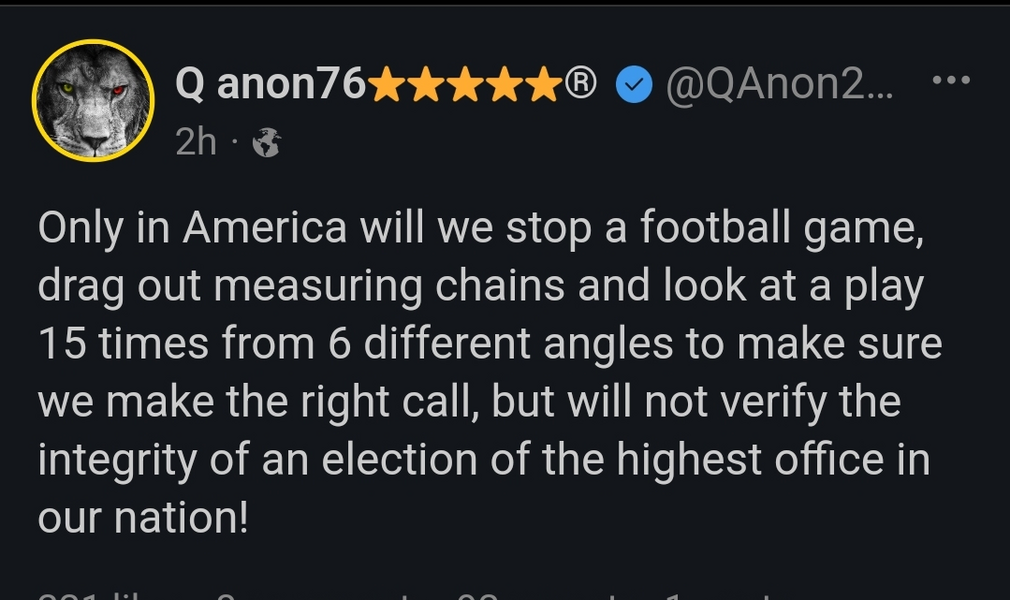This screenshot has height=600, width=1010.
Task: Click the closing words "our nation!"
Action: 141,518
